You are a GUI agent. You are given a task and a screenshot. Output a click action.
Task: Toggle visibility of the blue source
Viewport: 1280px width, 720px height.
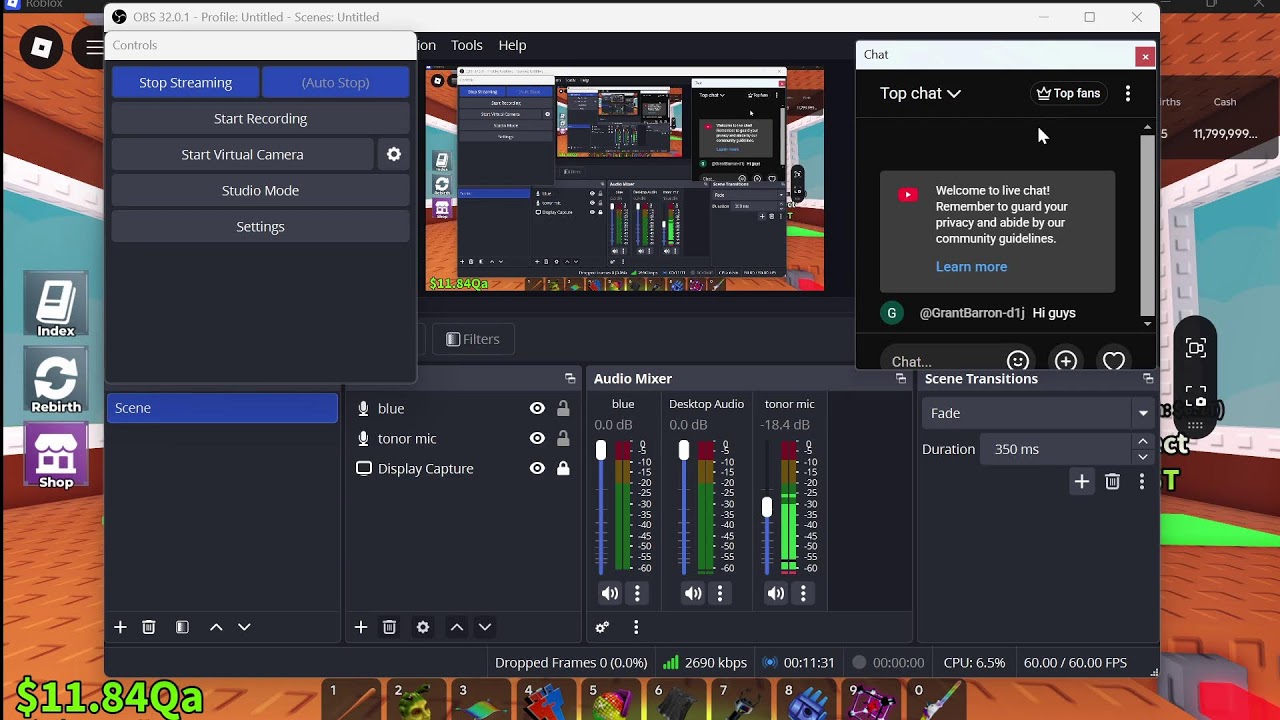coord(537,408)
